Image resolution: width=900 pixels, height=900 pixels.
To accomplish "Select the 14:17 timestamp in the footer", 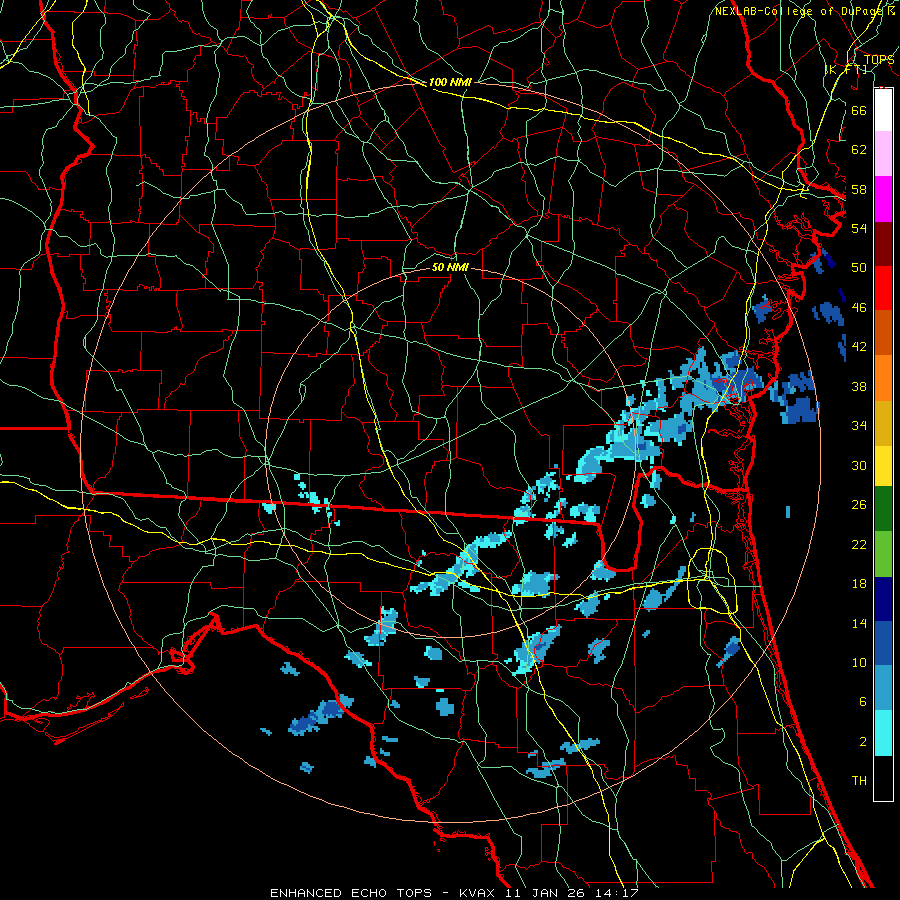I will [x=615, y=893].
